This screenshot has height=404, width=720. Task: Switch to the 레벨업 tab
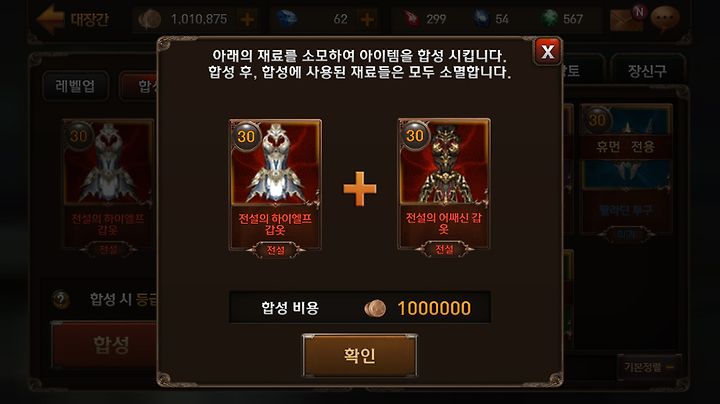[76, 86]
